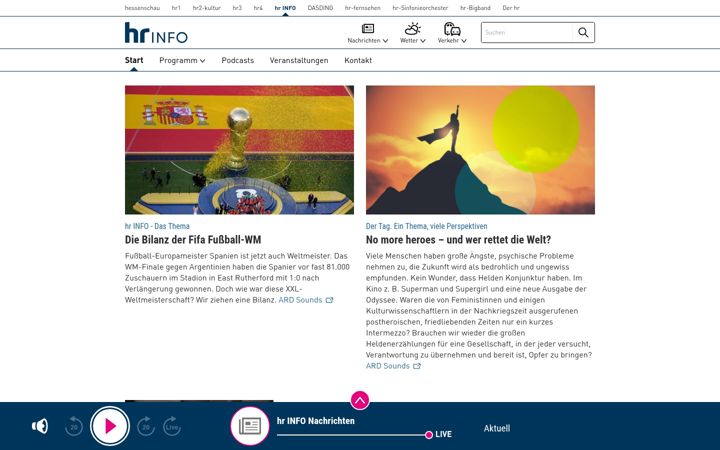Click the external link icon after the Fußball-WM text
Screen dimensions: 720x450
click(329, 300)
